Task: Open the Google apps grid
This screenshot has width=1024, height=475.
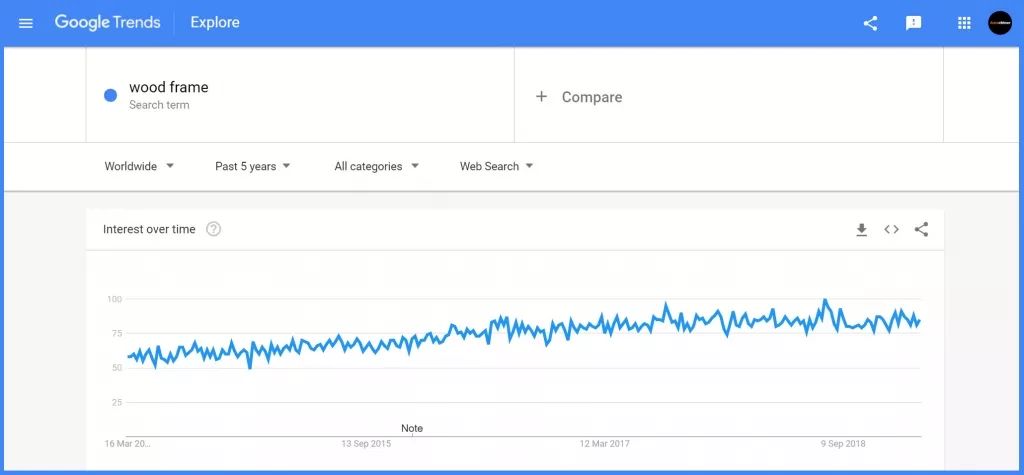Action: click(x=964, y=23)
